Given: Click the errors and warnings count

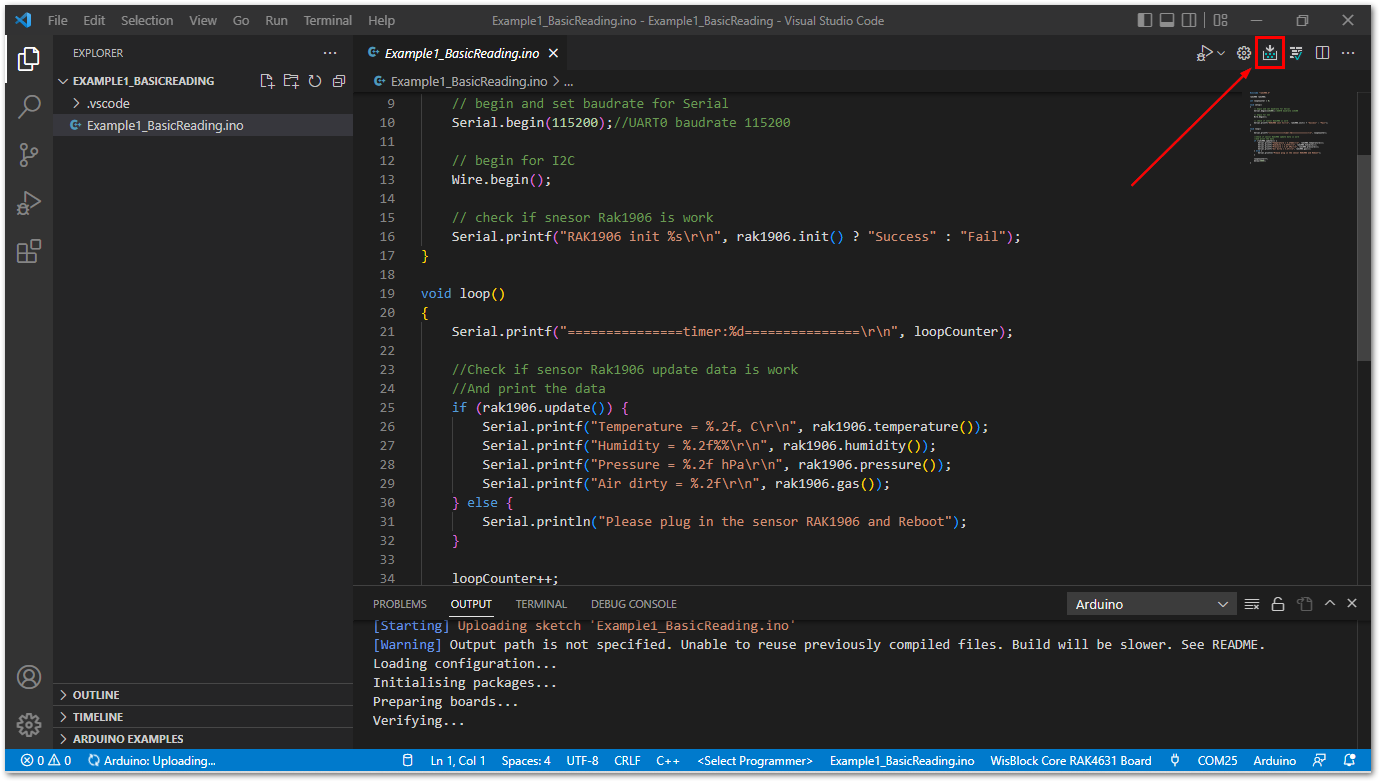Looking at the screenshot, I should (x=46, y=761).
